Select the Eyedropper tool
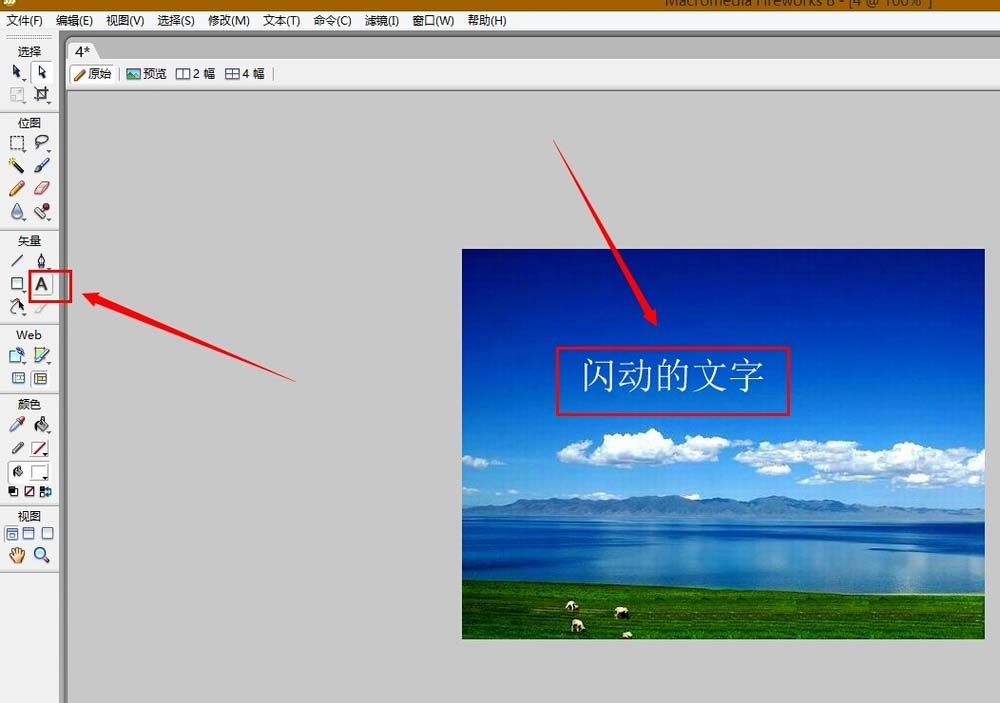The image size is (1000, 703). [x=17, y=425]
